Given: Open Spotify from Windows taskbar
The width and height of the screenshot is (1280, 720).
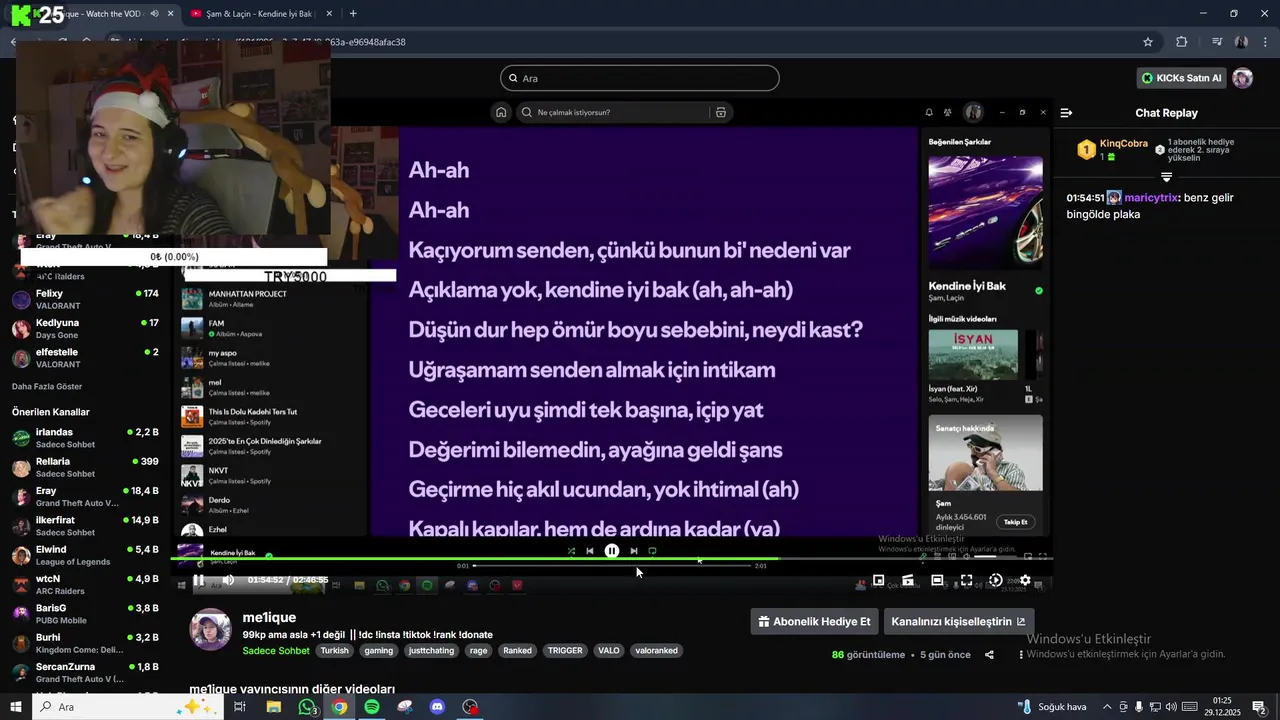Looking at the screenshot, I should coord(372,707).
